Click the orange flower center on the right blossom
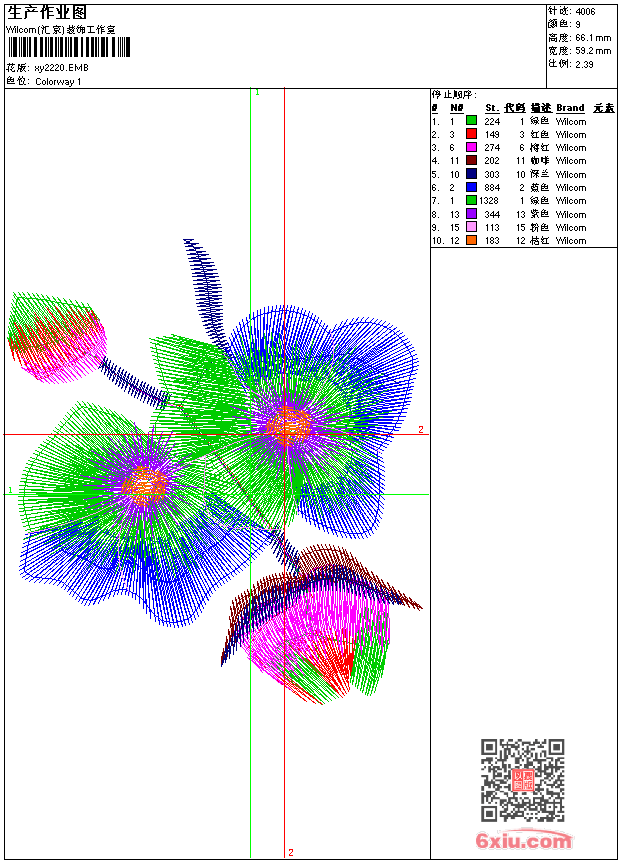Screen dimensions: 620x860 pos(289,424)
